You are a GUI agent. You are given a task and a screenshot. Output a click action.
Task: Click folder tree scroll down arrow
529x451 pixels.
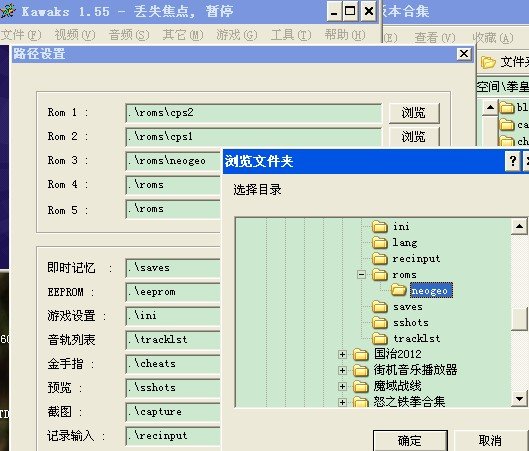pos(519,399)
